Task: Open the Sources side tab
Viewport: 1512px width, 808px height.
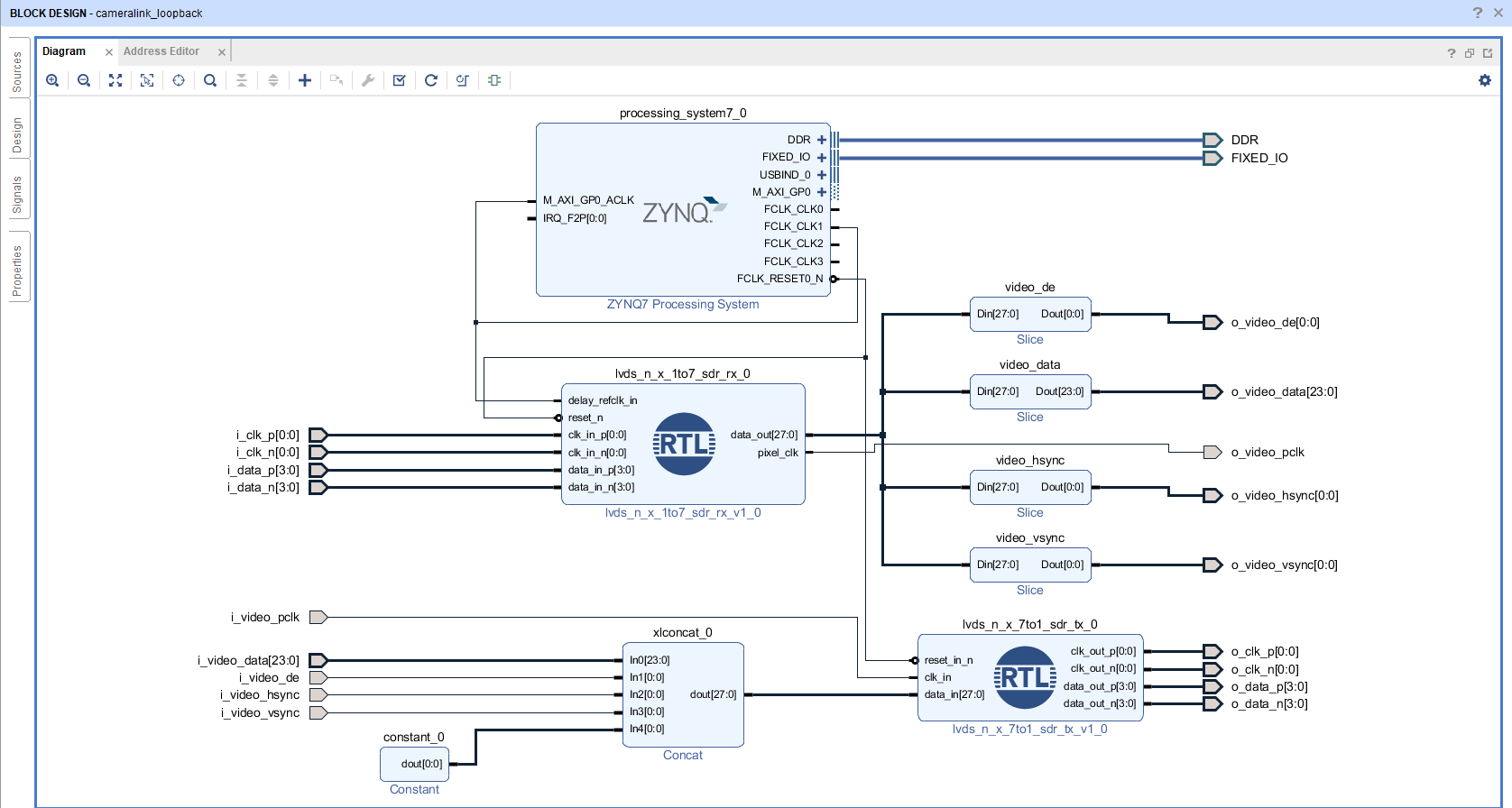Action: pos(17,72)
